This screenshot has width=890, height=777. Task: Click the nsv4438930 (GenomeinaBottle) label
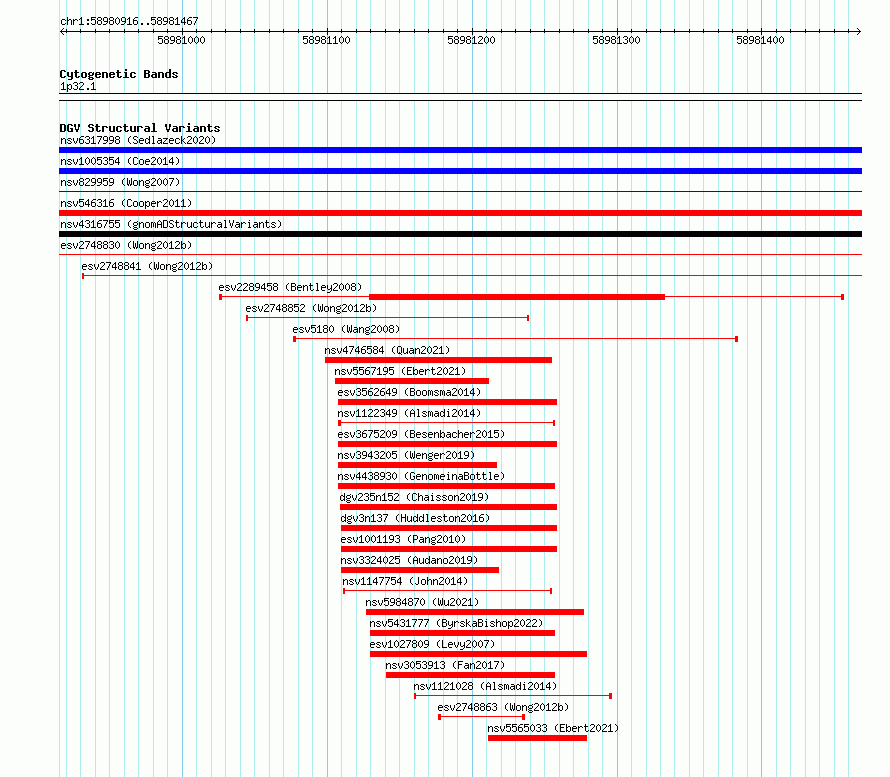[421, 476]
